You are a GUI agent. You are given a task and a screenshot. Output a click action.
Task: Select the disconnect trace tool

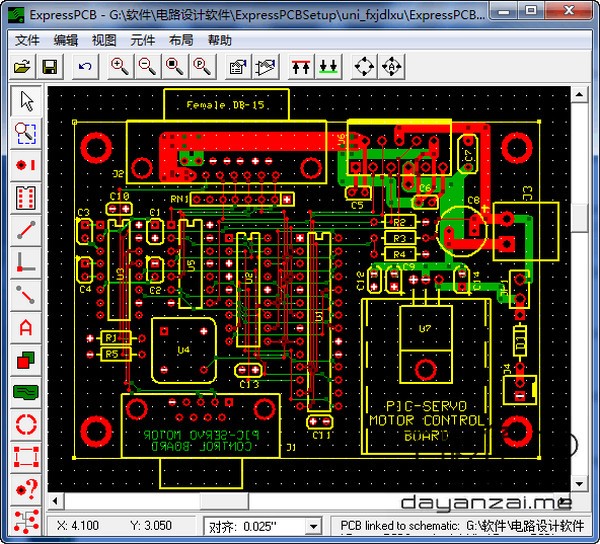[26, 295]
